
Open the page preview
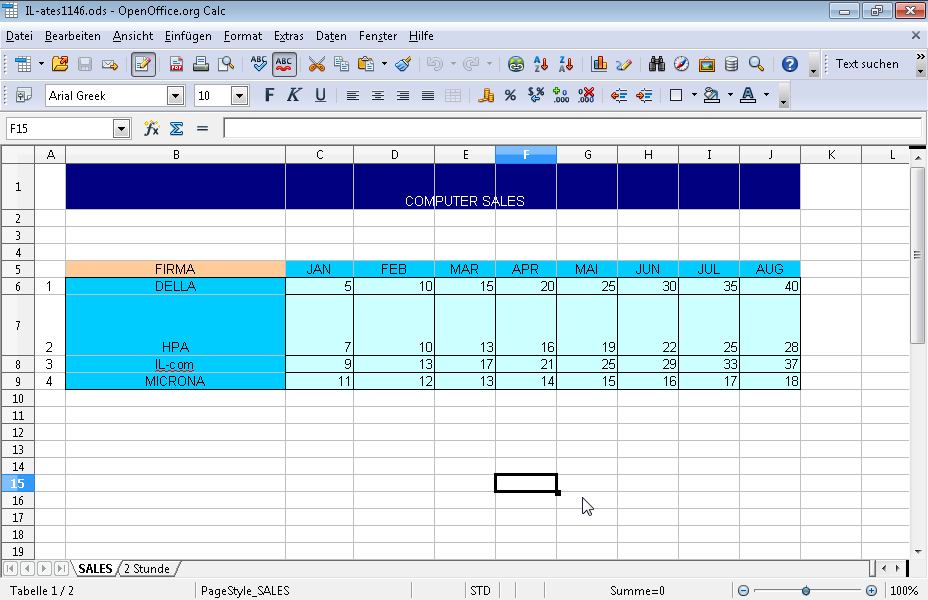(225, 64)
